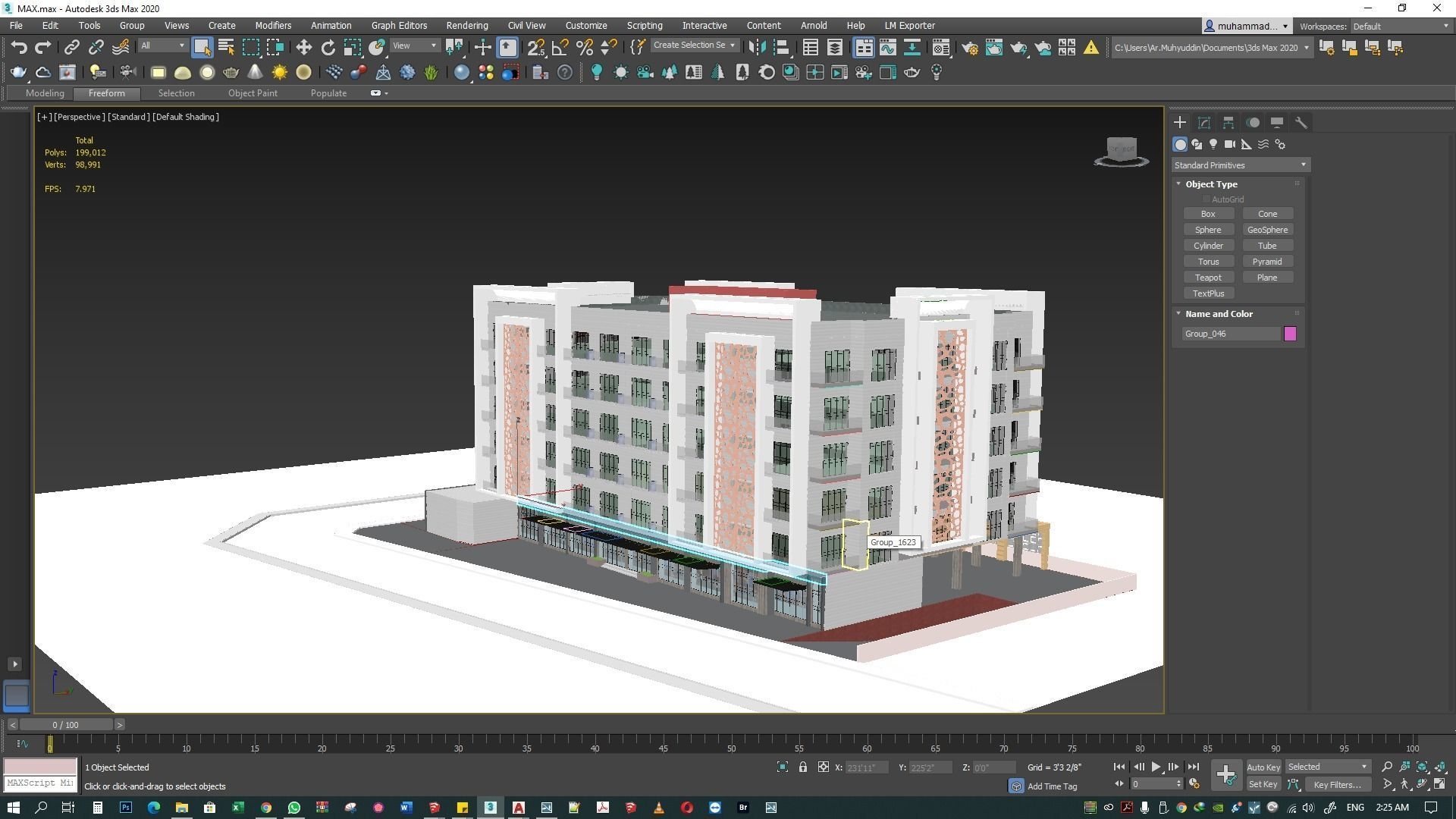Screen dimensions: 1456x819
Task: Click the Undo arrow icon
Action: (19, 47)
